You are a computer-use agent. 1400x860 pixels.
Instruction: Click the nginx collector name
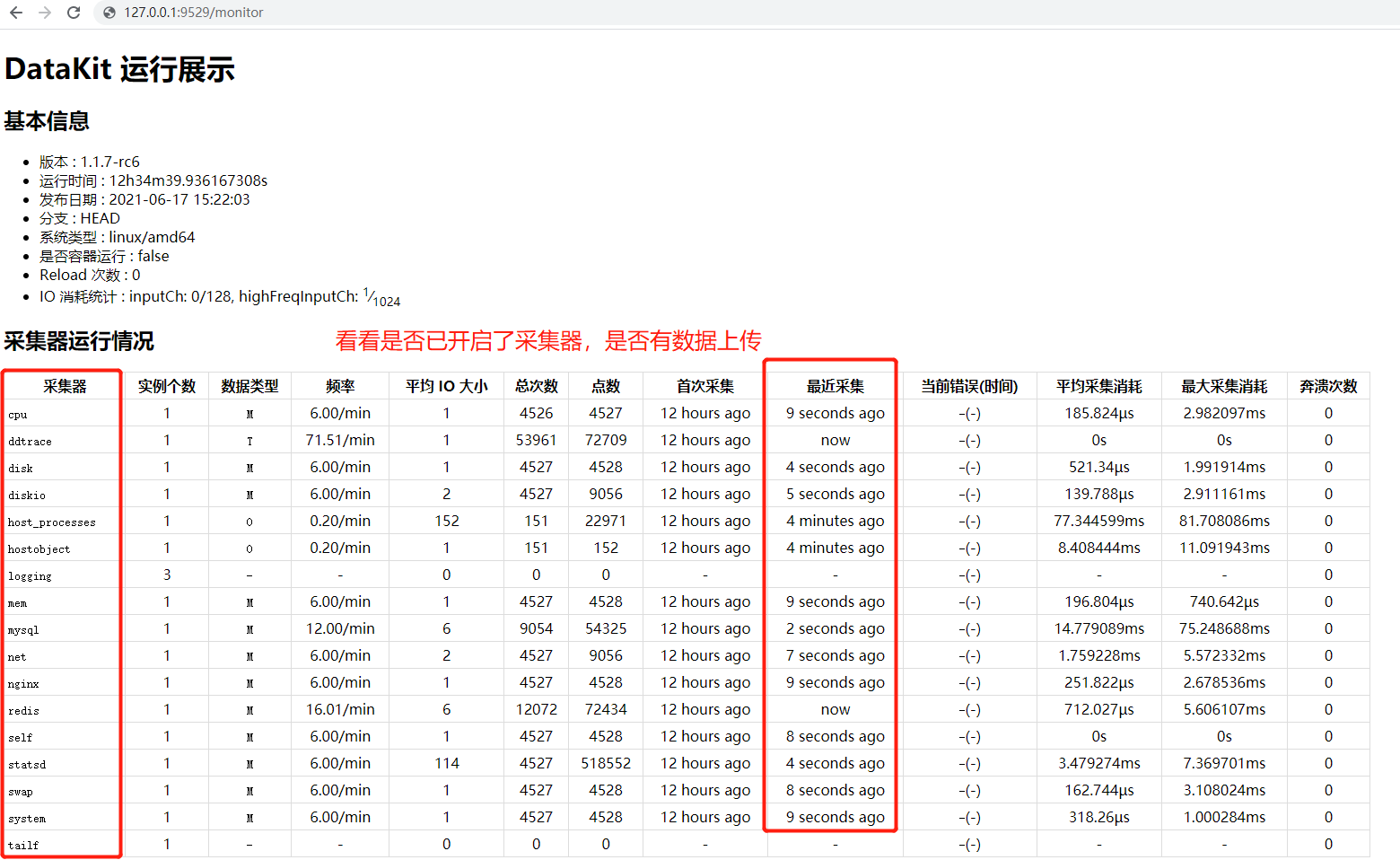point(23,684)
